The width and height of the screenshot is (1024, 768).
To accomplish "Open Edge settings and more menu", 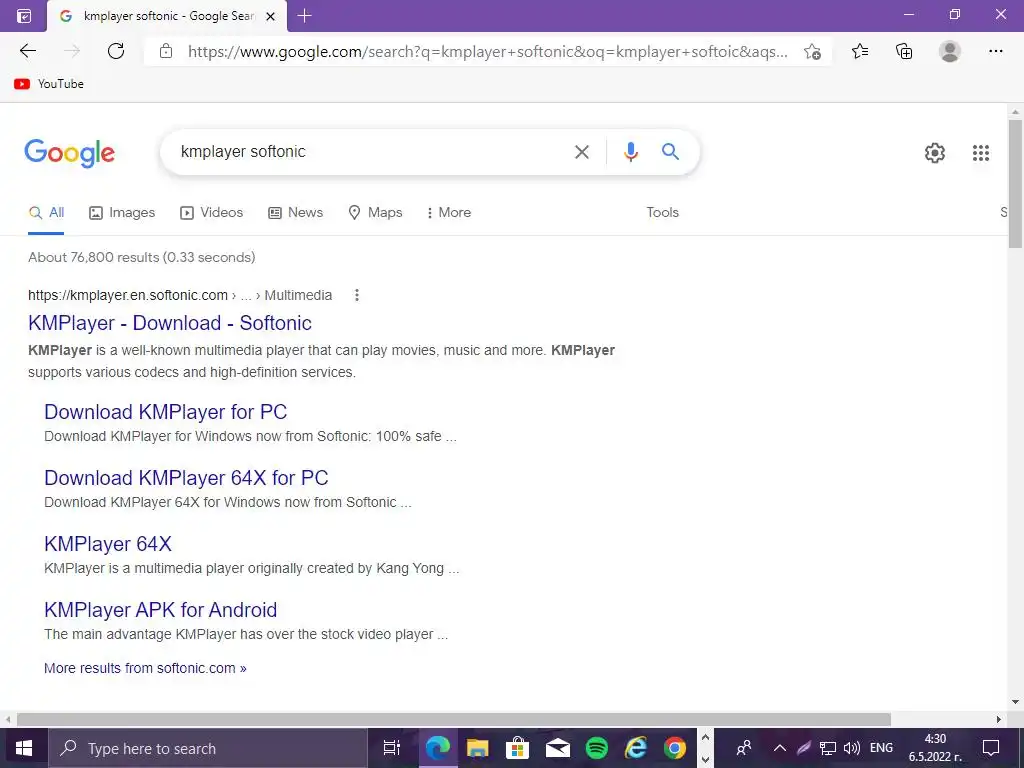I will point(995,51).
